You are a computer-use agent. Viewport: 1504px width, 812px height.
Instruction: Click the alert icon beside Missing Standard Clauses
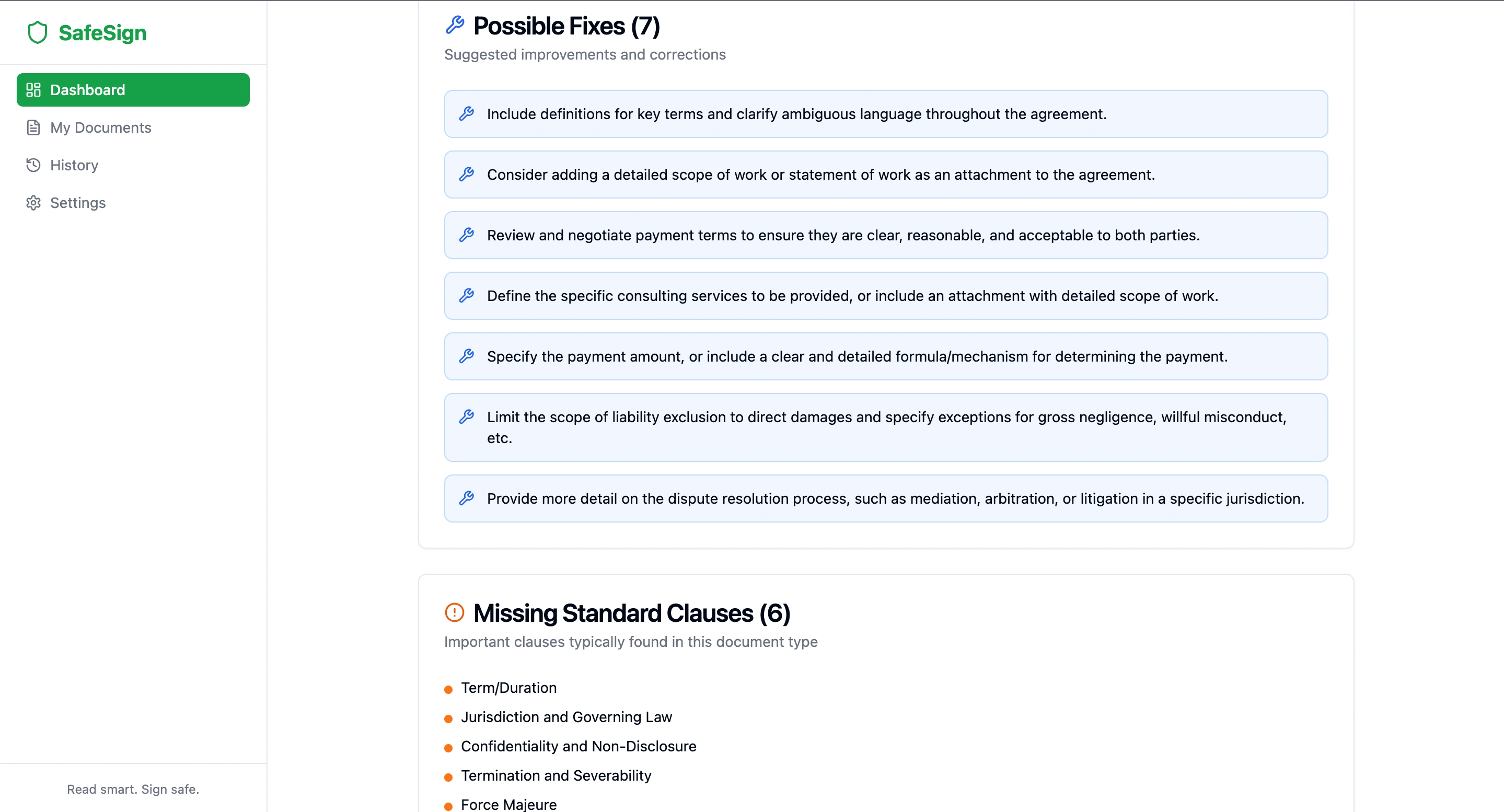454,612
